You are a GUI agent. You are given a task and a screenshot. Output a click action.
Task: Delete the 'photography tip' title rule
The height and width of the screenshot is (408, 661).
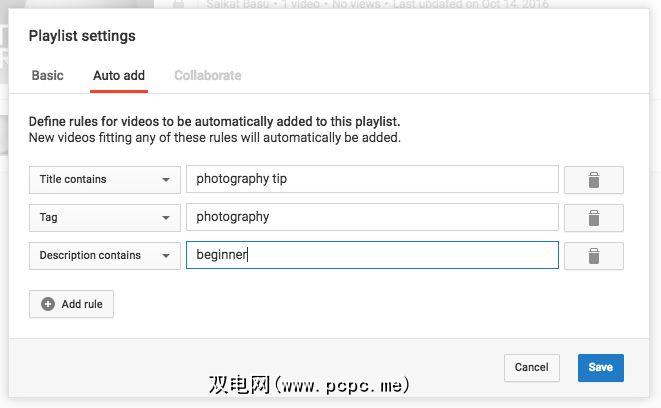593,180
